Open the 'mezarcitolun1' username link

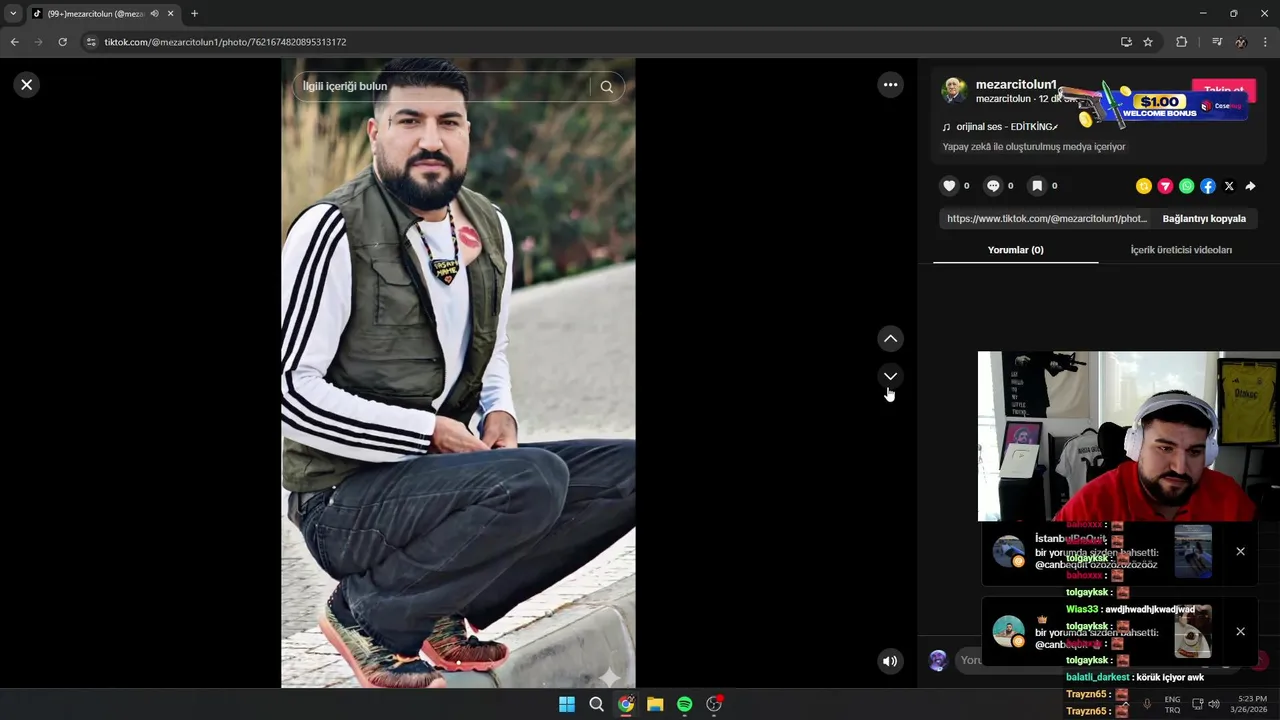point(1016,85)
